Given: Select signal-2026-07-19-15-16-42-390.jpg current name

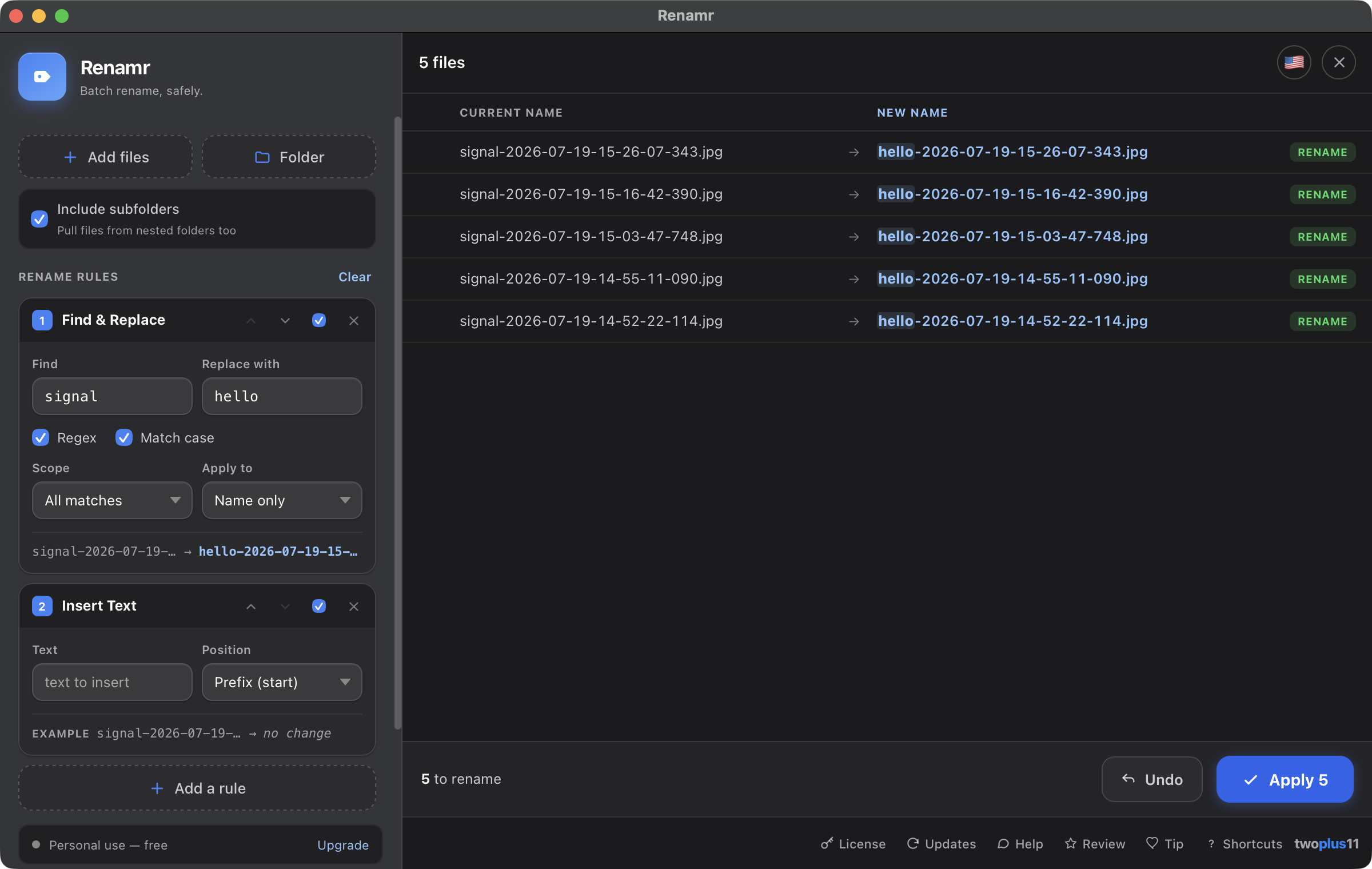Looking at the screenshot, I should tap(591, 194).
